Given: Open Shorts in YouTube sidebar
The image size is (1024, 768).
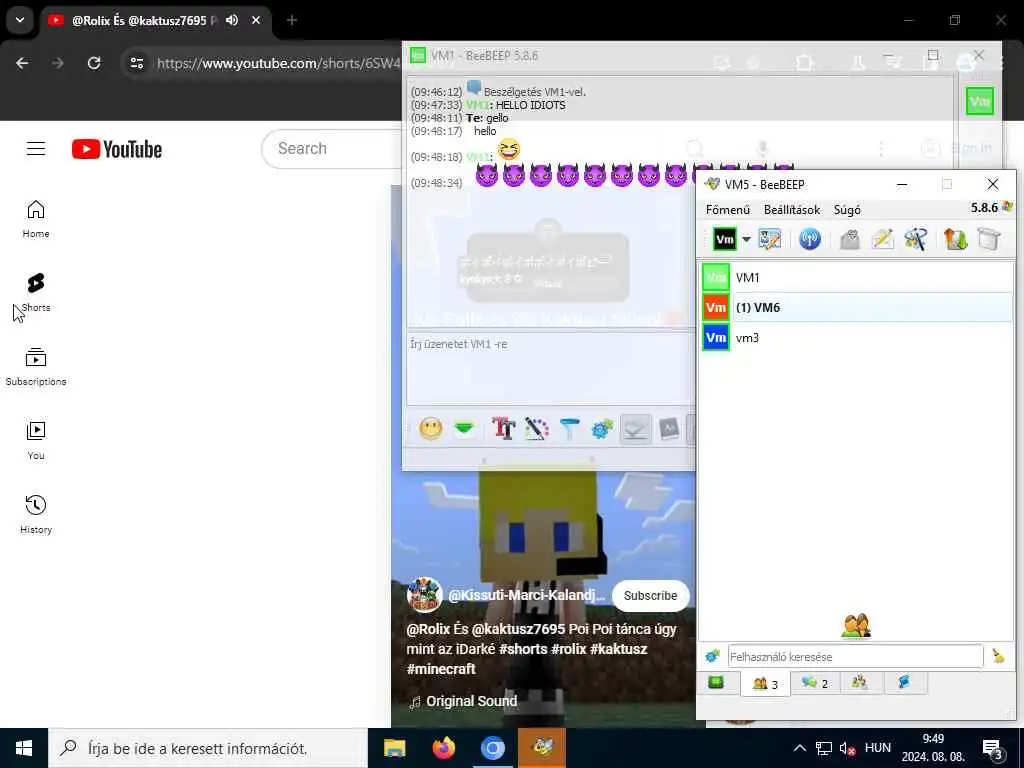Looking at the screenshot, I should pyautogui.click(x=36, y=293).
